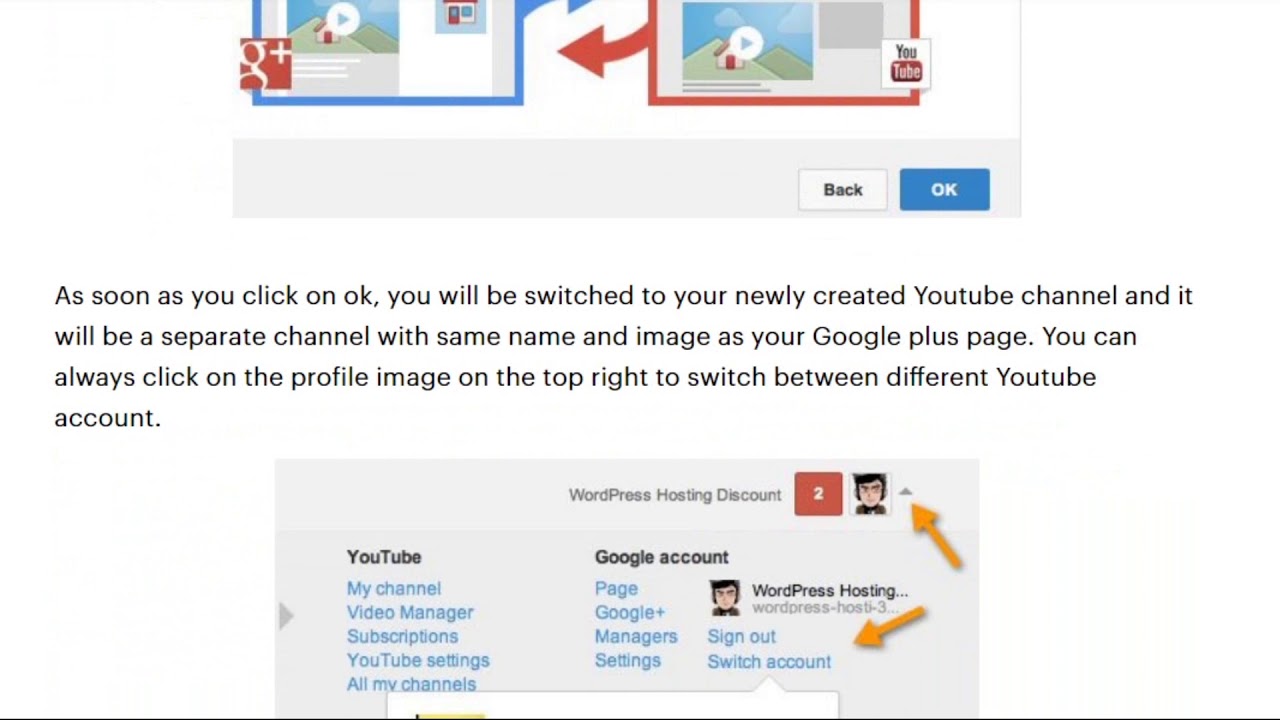Click the Google+ link under Google account

630,613
